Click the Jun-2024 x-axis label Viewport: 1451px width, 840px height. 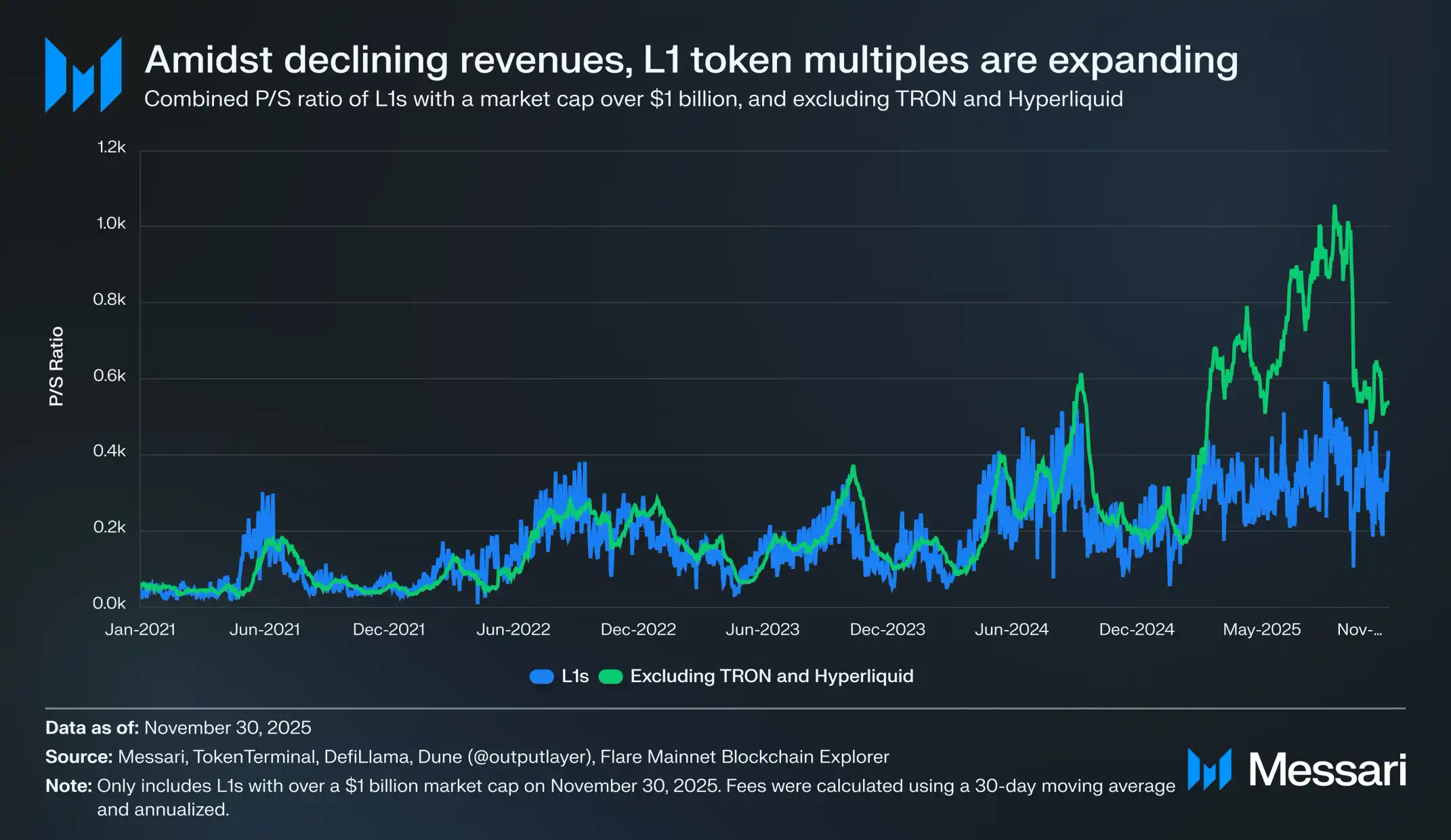[x=1011, y=629]
